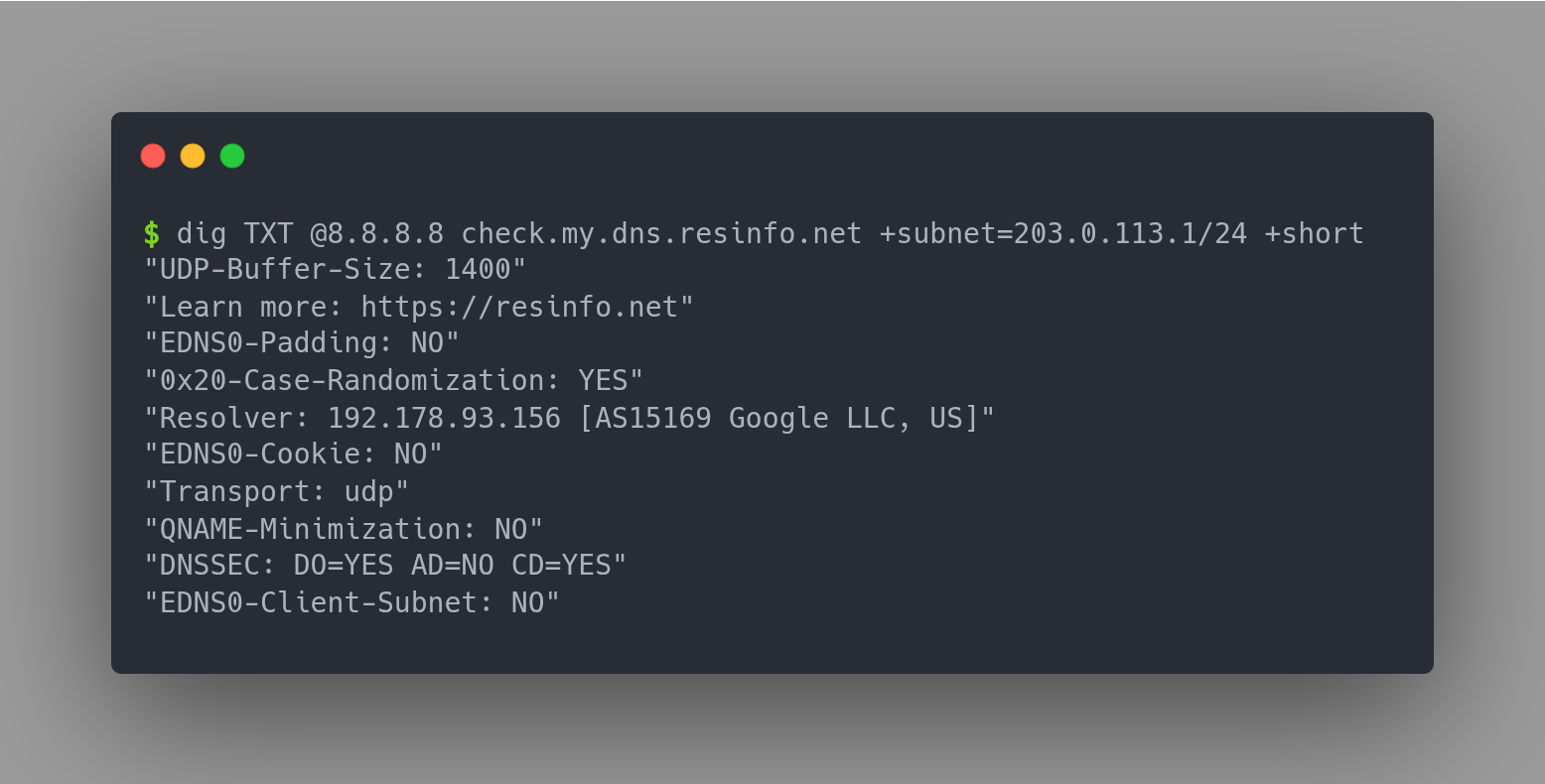This screenshot has height=784, width=1545.
Task: Click the green traffic light window control
Action: tap(231, 156)
